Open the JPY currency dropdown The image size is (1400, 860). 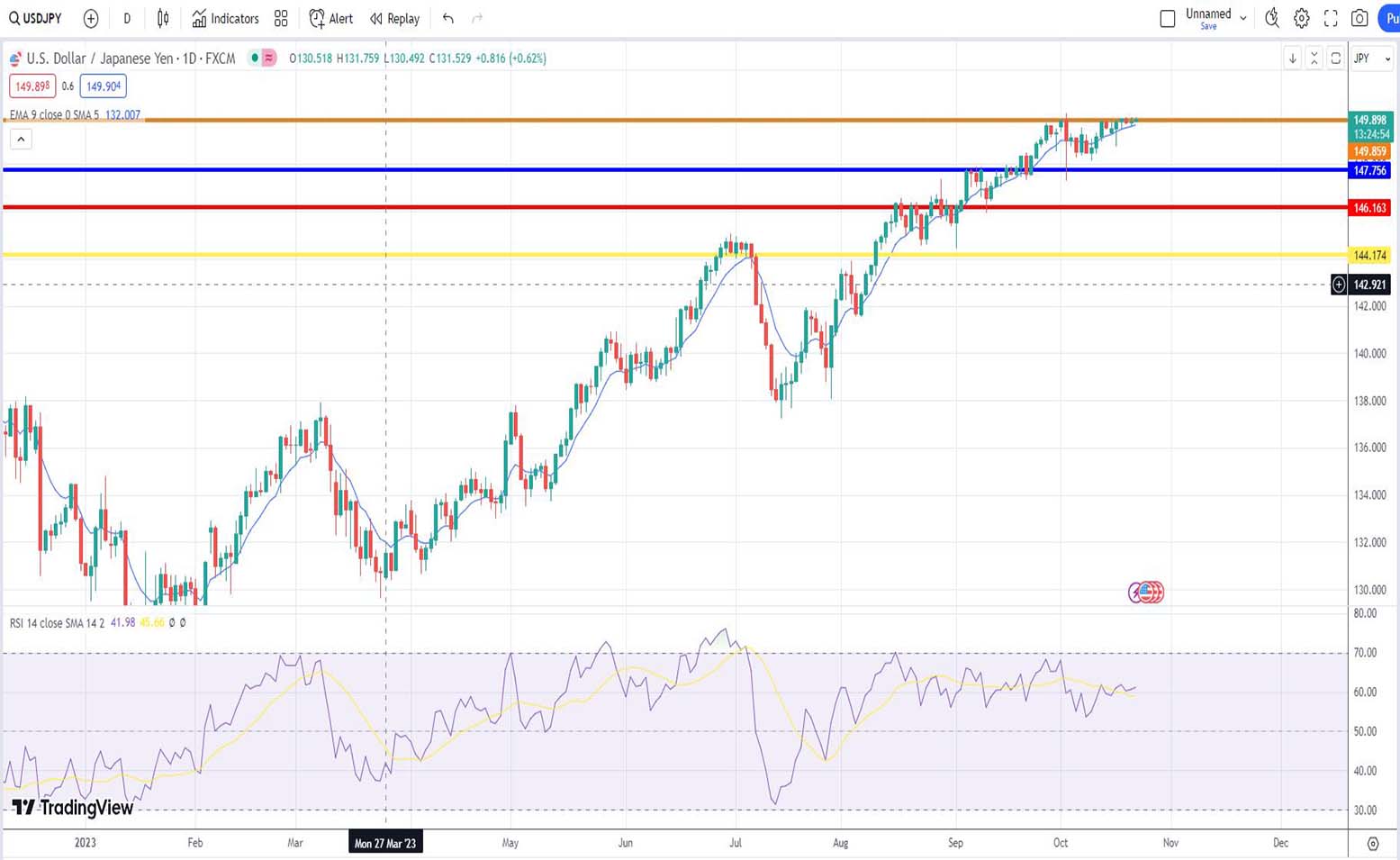click(1372, 59)
